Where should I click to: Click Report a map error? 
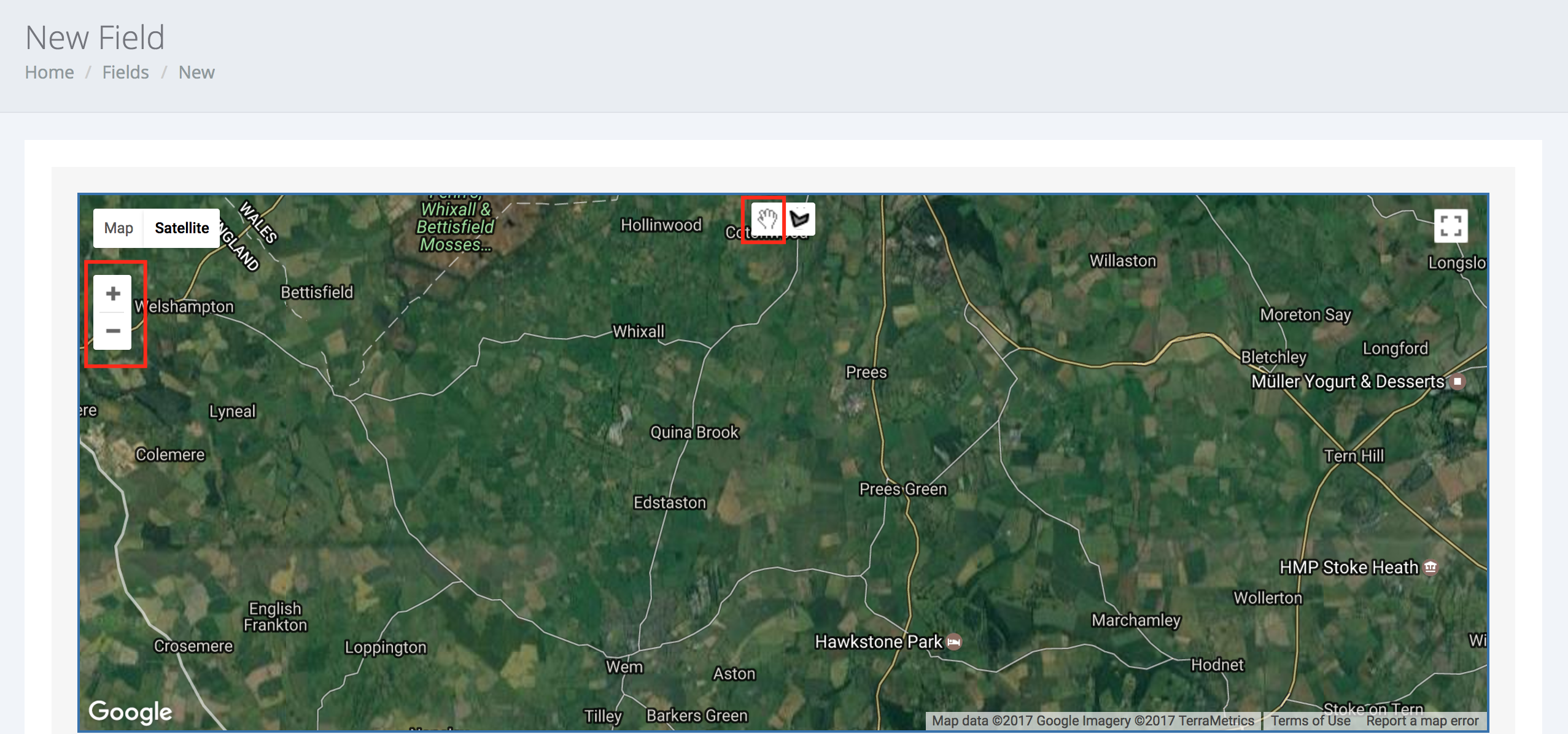[1422, 721]
